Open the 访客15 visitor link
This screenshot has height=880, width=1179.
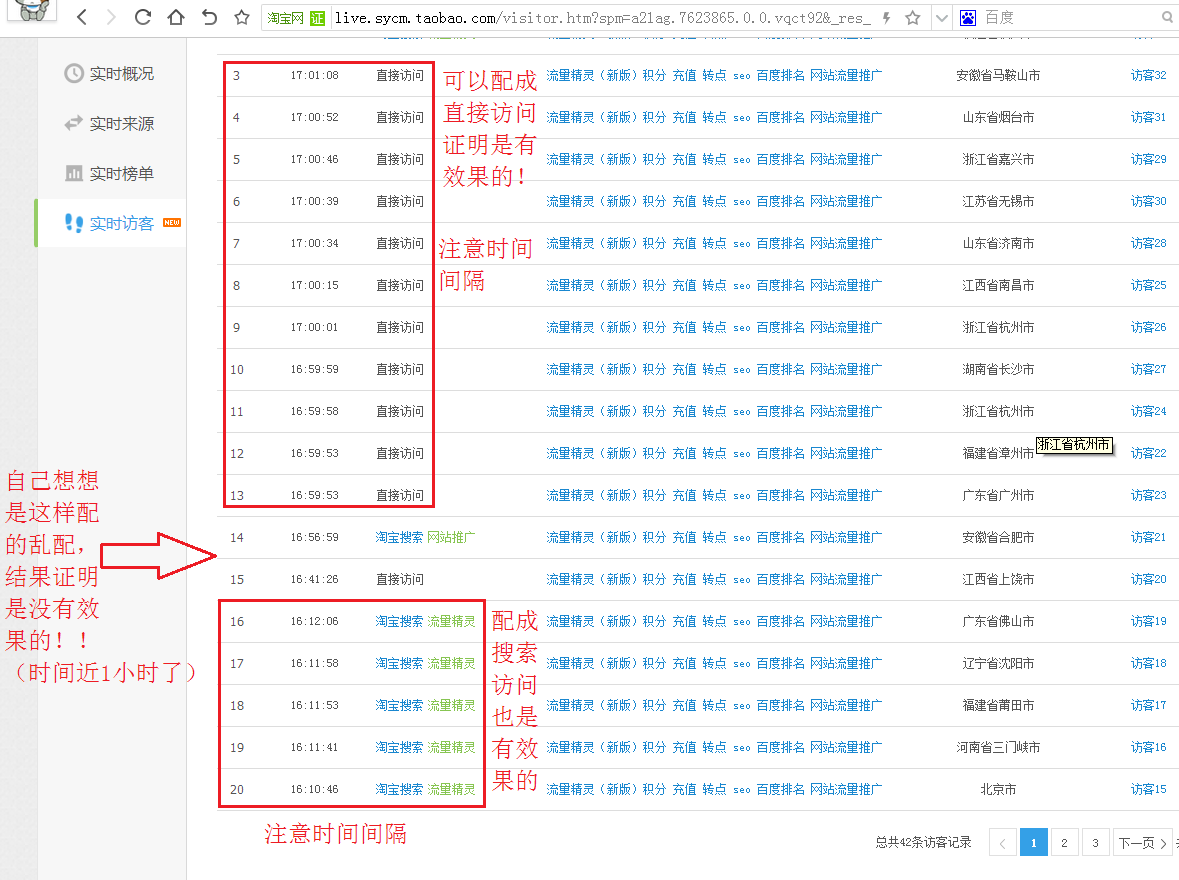[x=1148, y=790]
